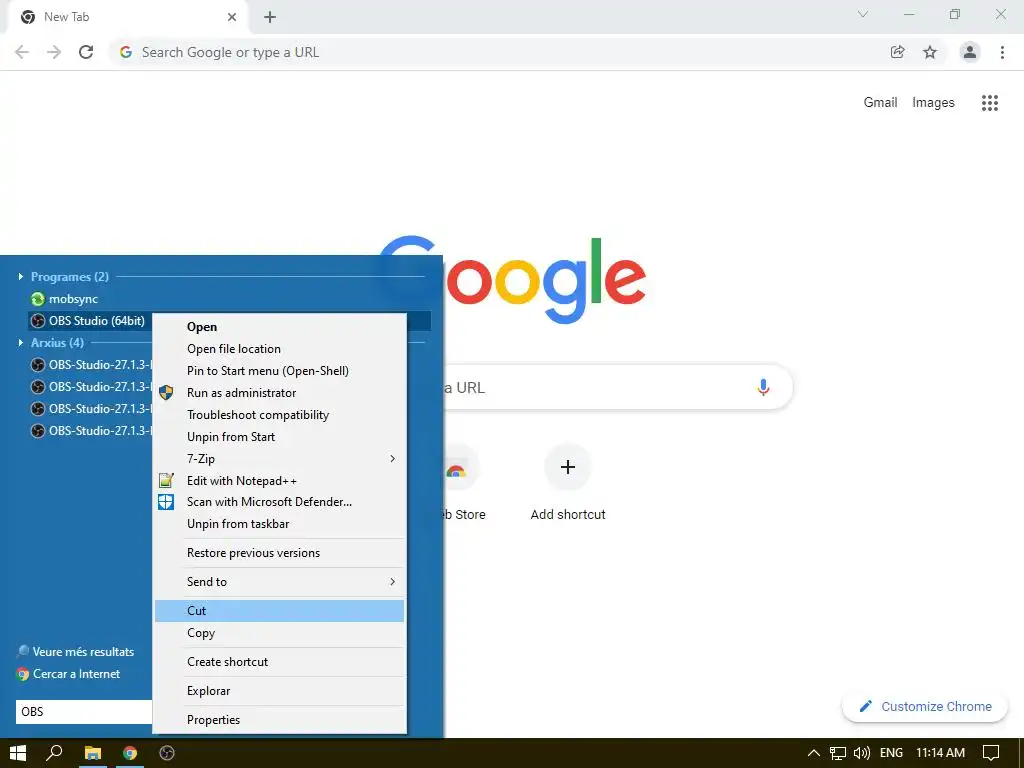This screenshot has width=1024, height=768.
Task: Collapse the Arxius (4) group
Action: click(20, 343)
